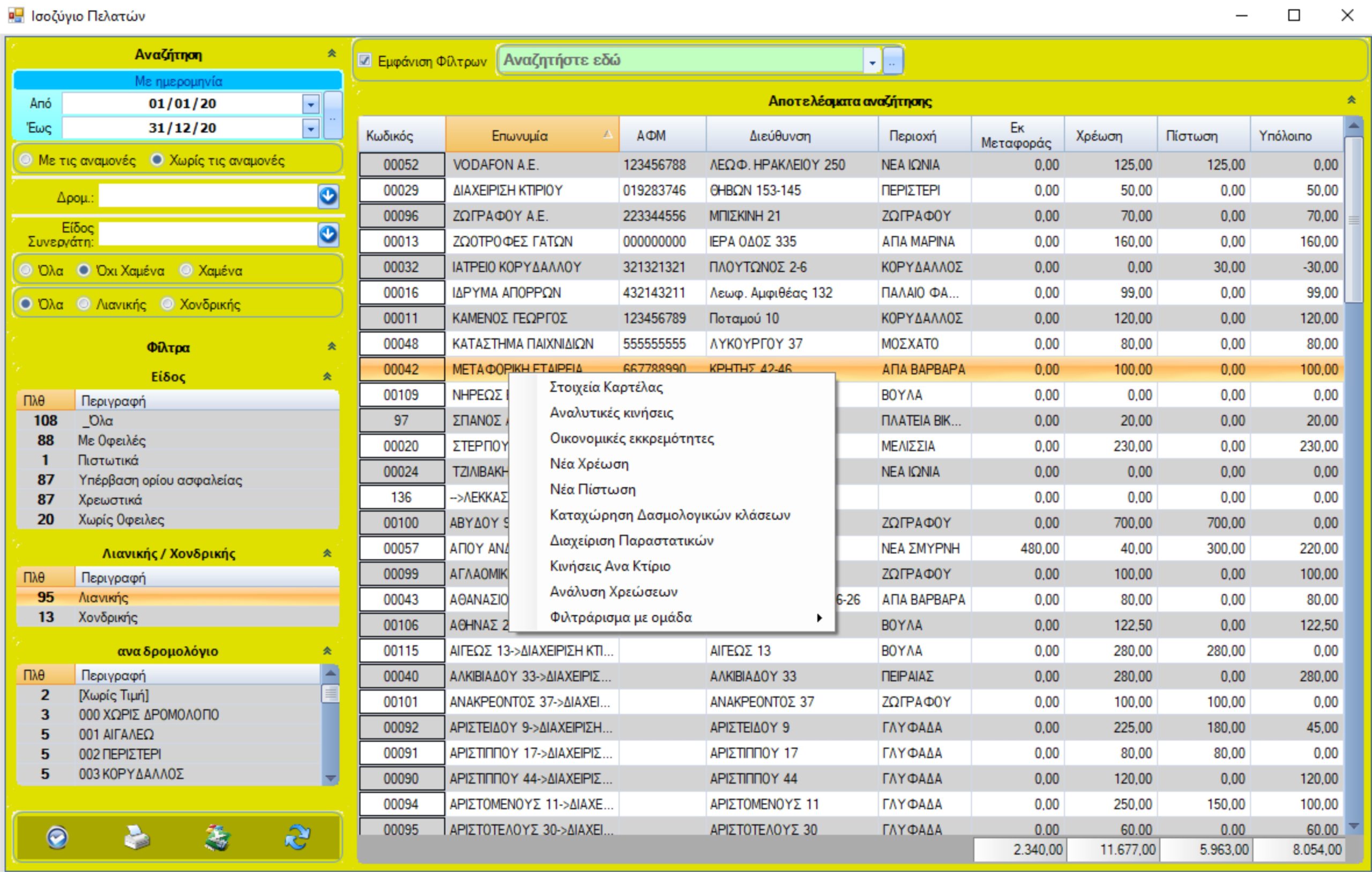This screenshot has height=872, width=1372.
Task: Collapse the Αποτελέσματα αναζήτησης section chevron
Action: [1351, 100]
